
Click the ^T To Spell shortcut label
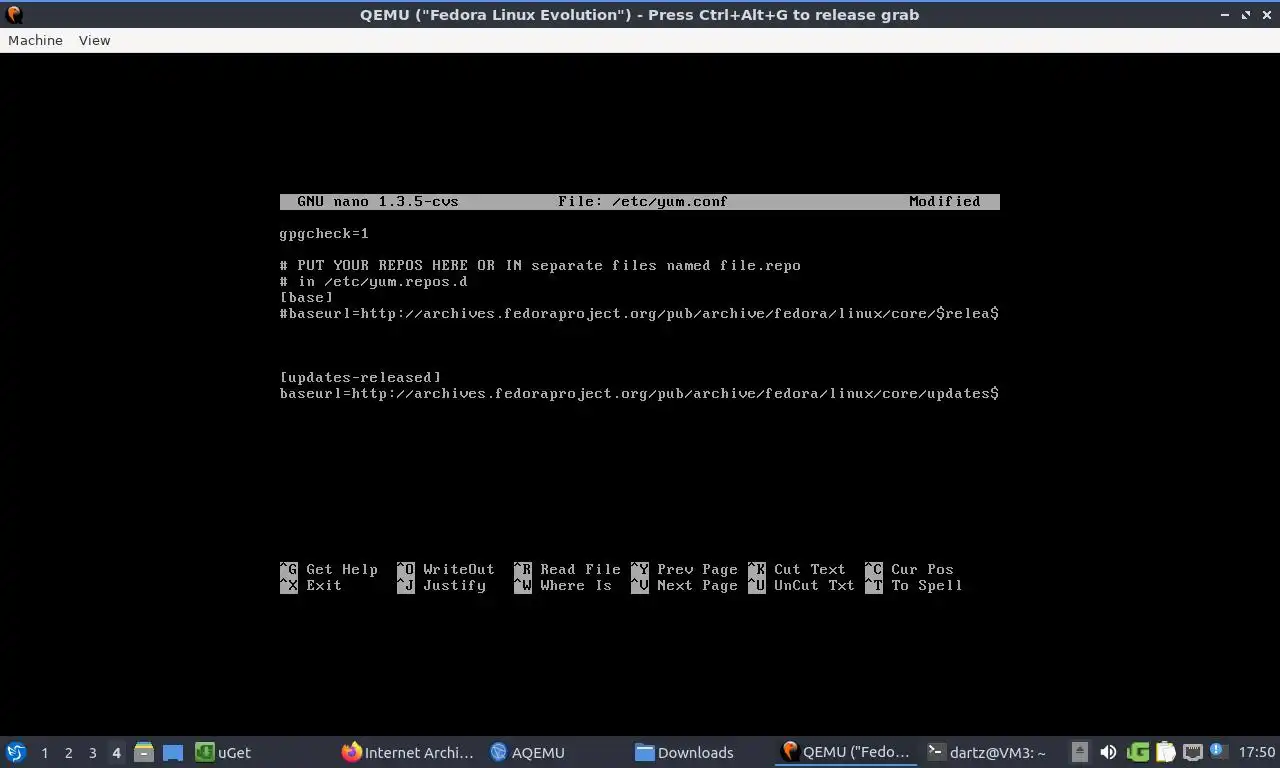click(914, 585)
